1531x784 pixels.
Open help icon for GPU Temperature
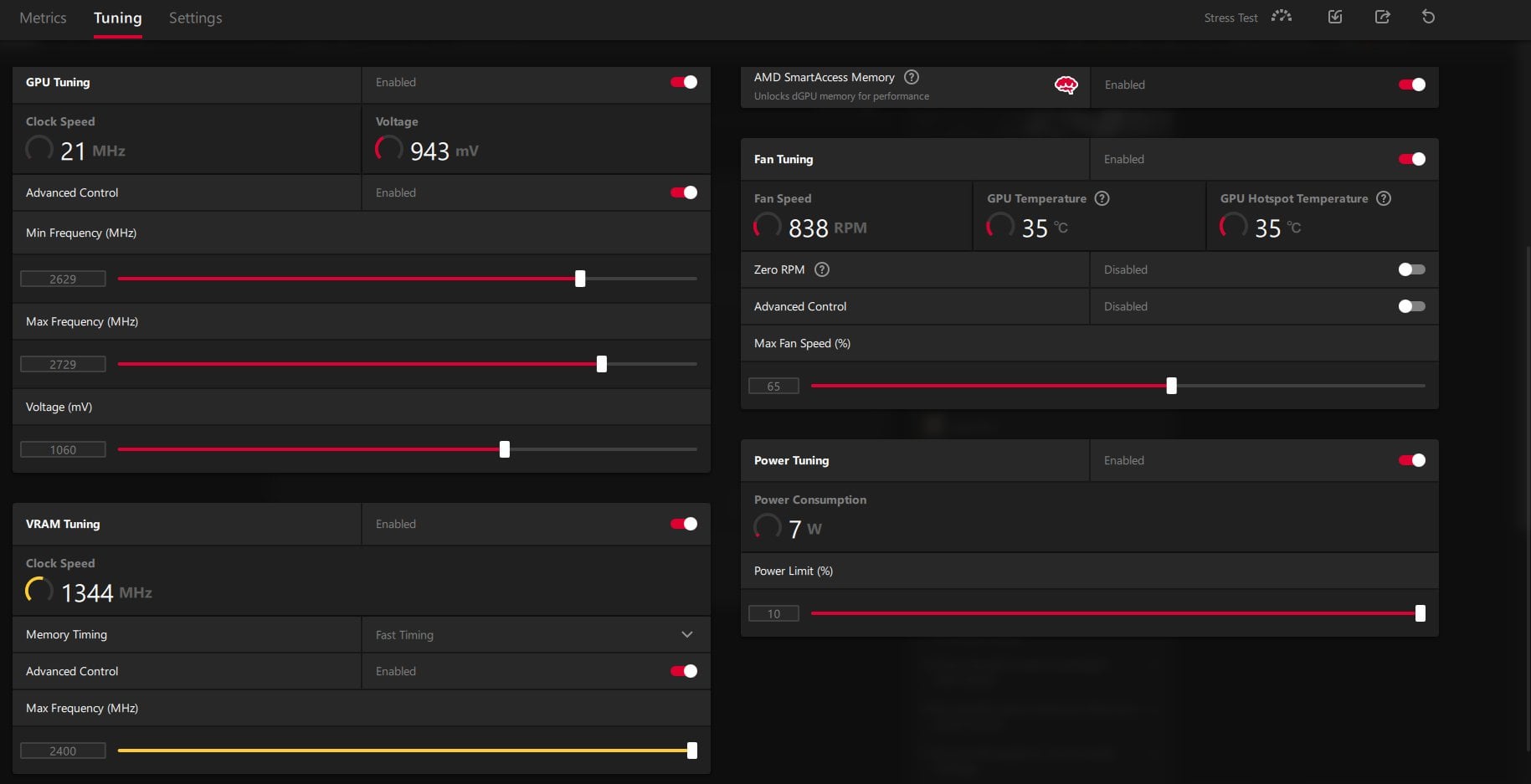pos(1102,198)
